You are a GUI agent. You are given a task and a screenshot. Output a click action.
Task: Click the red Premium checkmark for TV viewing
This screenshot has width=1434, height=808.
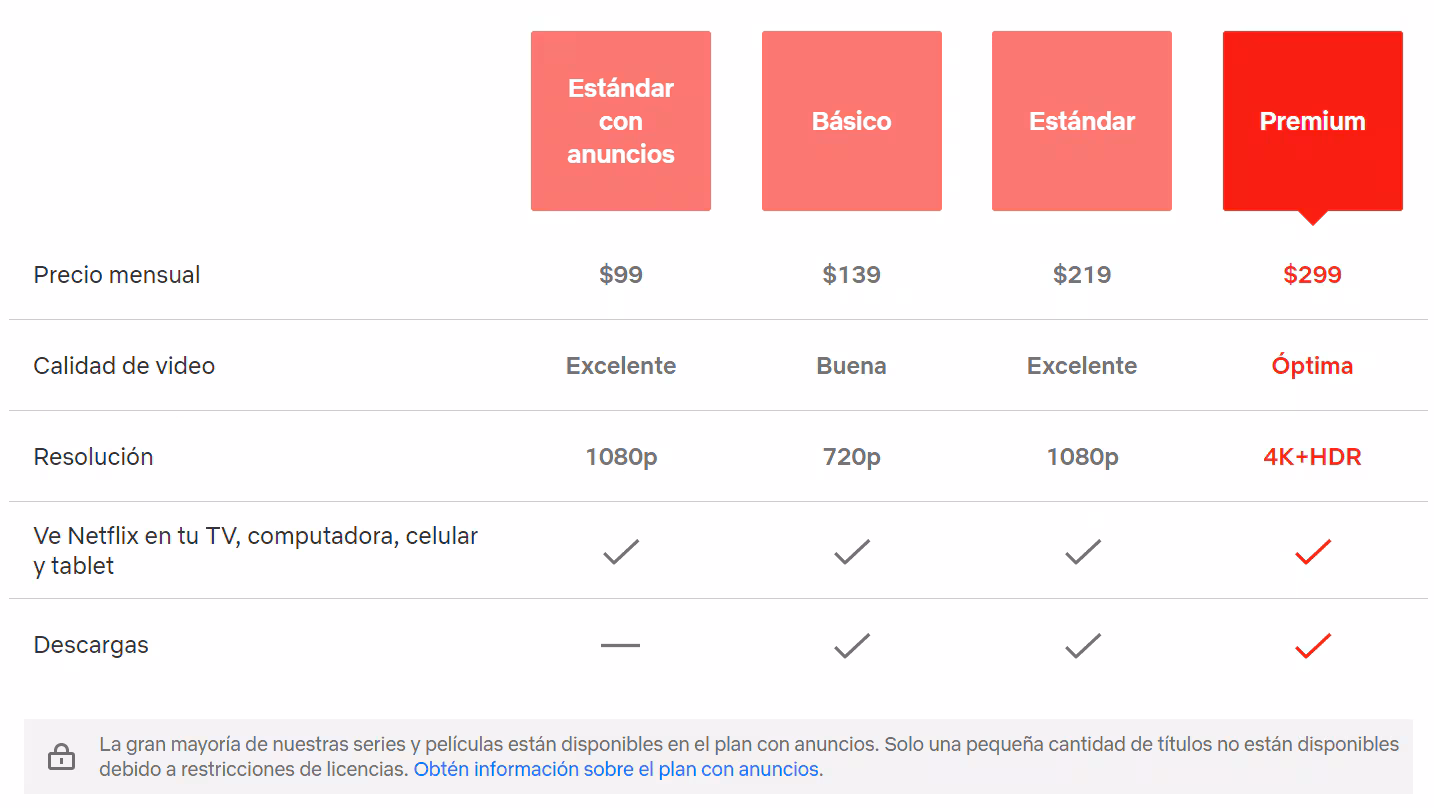point(1312,551)
